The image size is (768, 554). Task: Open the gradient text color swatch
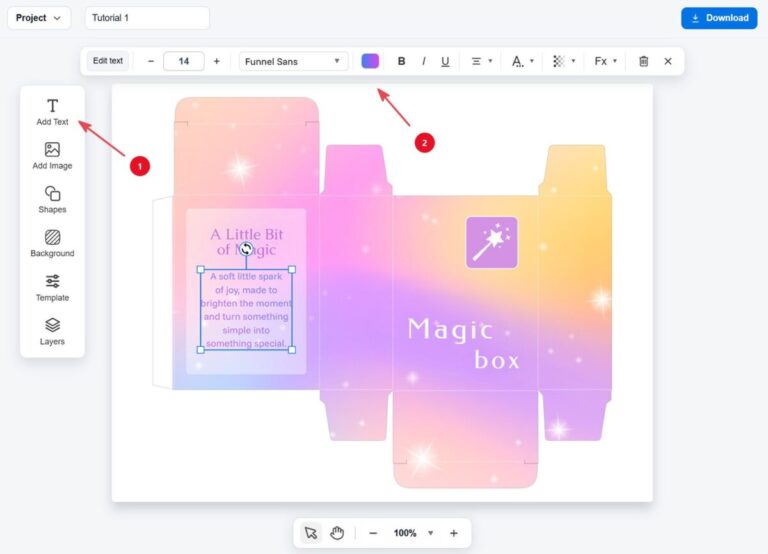point(370,61)
